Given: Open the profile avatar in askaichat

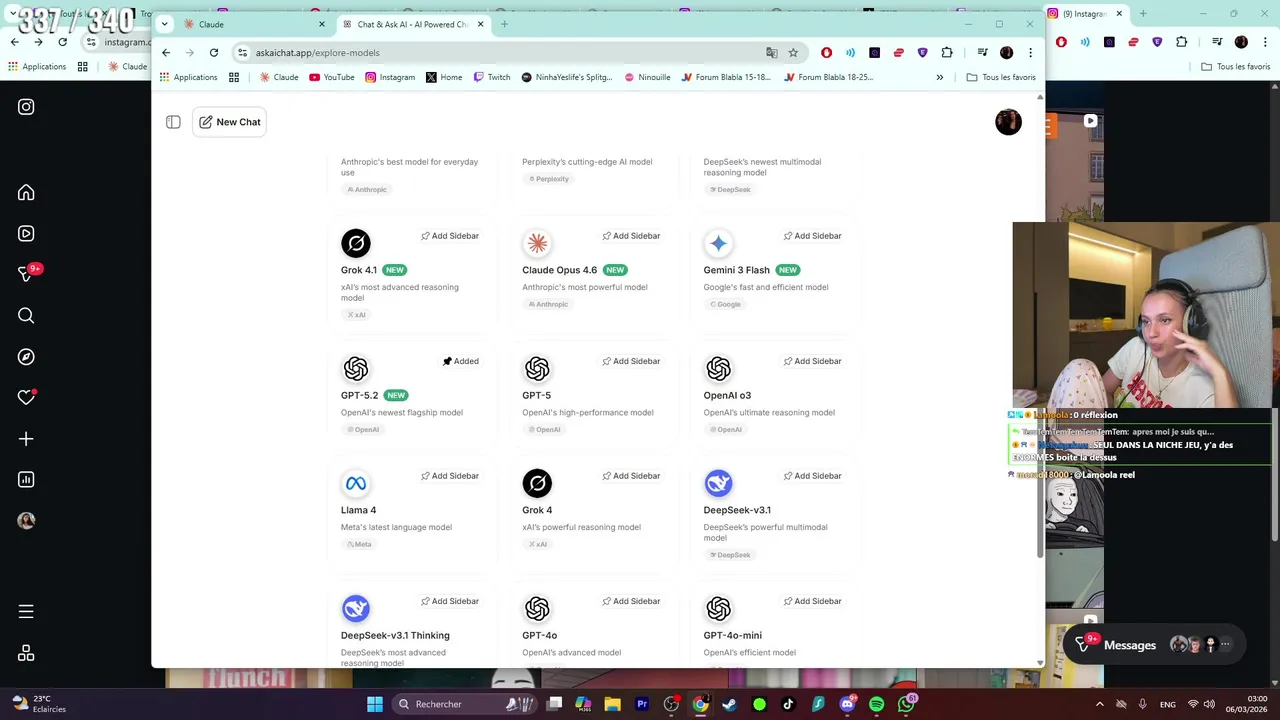Looking at the screenshot, I should (1008, 122).
